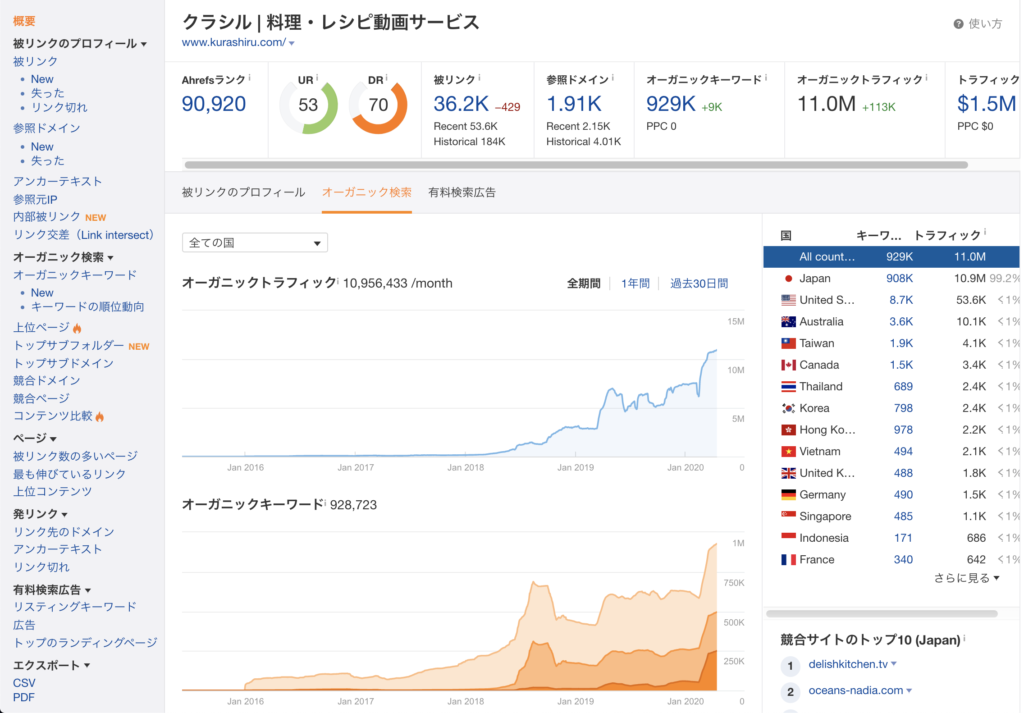Viewport: 1024px width, 713px height.
Task: Click the DR 70 donut gauge
Action: [x=378, y=105]
